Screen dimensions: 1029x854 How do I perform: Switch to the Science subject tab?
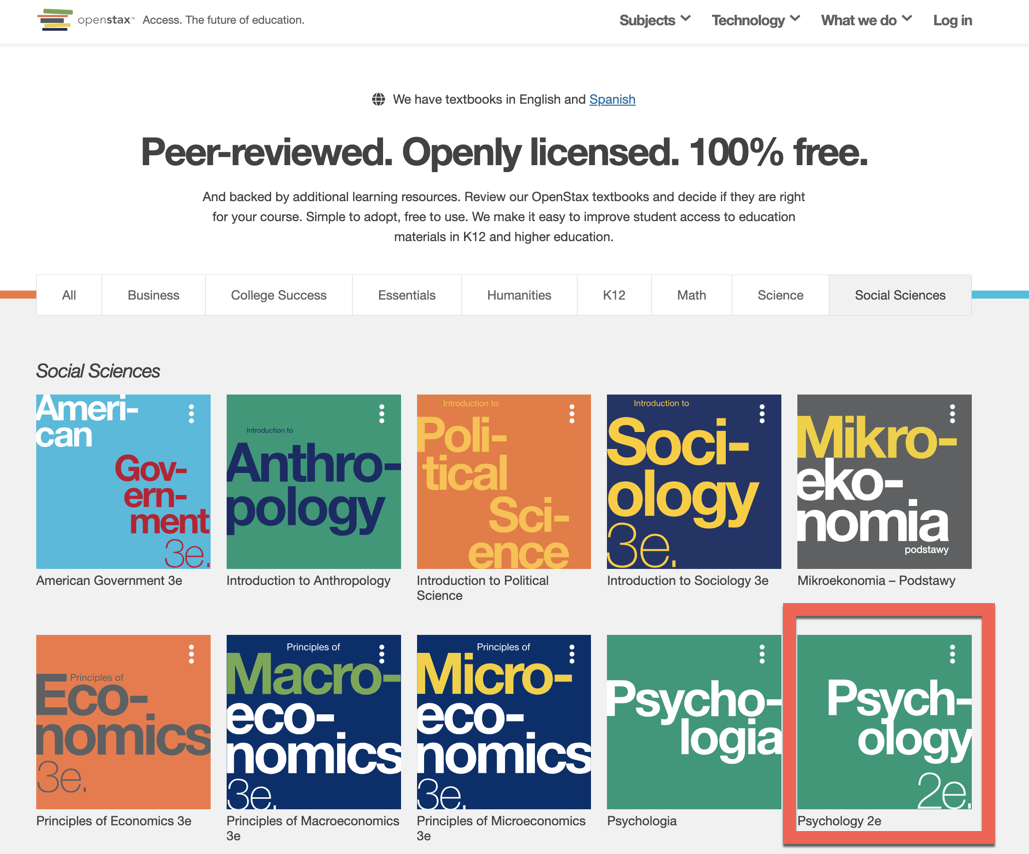[780, 295]
